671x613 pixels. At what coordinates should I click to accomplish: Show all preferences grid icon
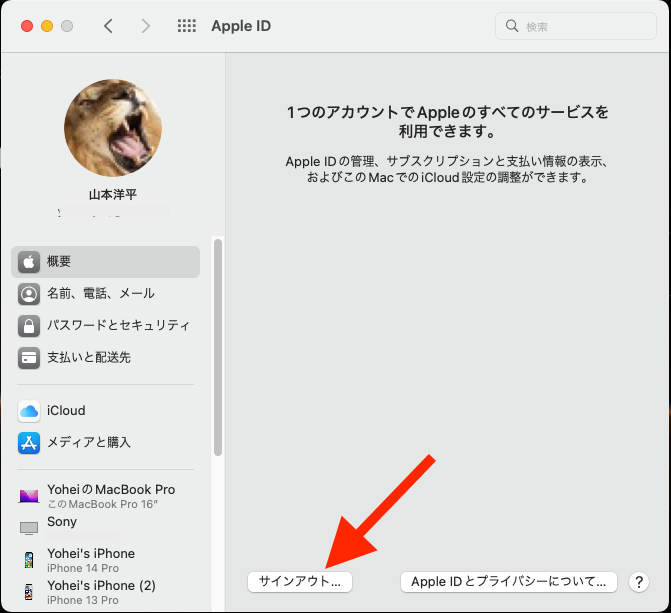pyautogui.click(x=187, y=26)
